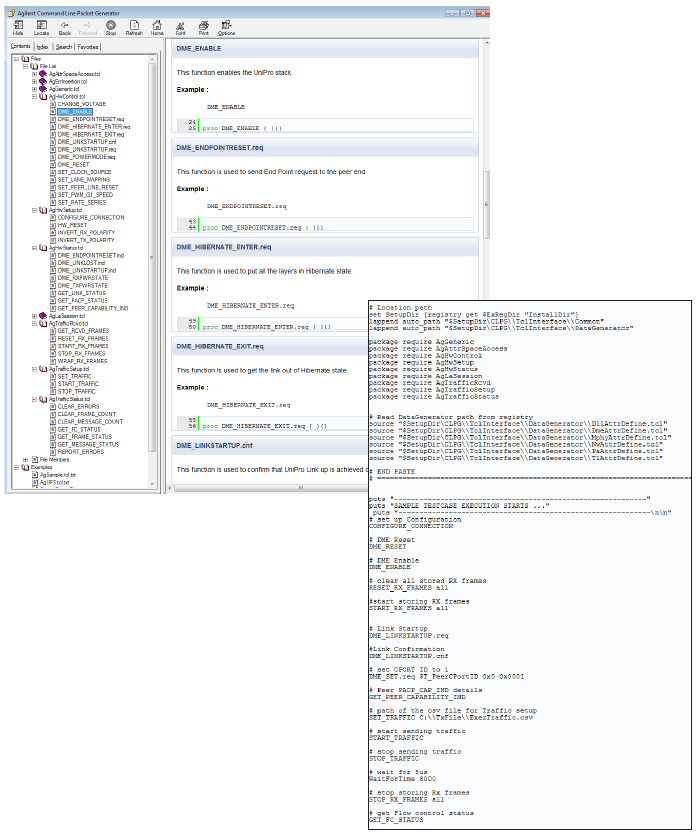Screen dimensions: 696x835
Task: Select REPORT_ERRORS tree item
Action: 81,452
